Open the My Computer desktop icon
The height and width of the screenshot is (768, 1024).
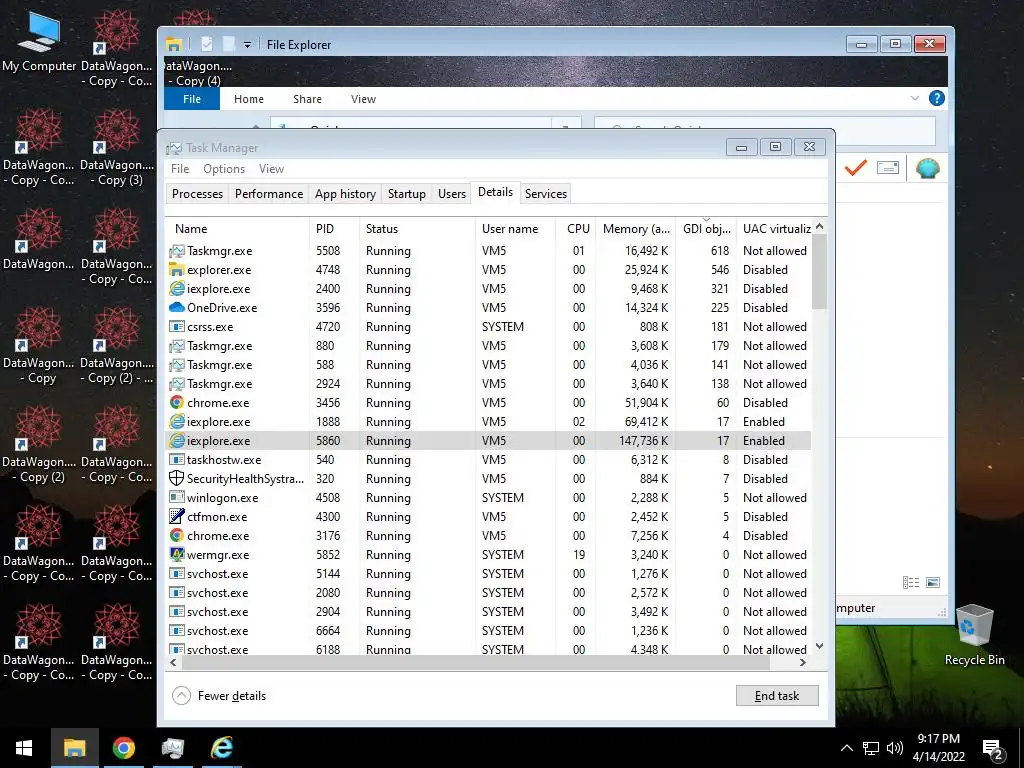coord(39,41)
